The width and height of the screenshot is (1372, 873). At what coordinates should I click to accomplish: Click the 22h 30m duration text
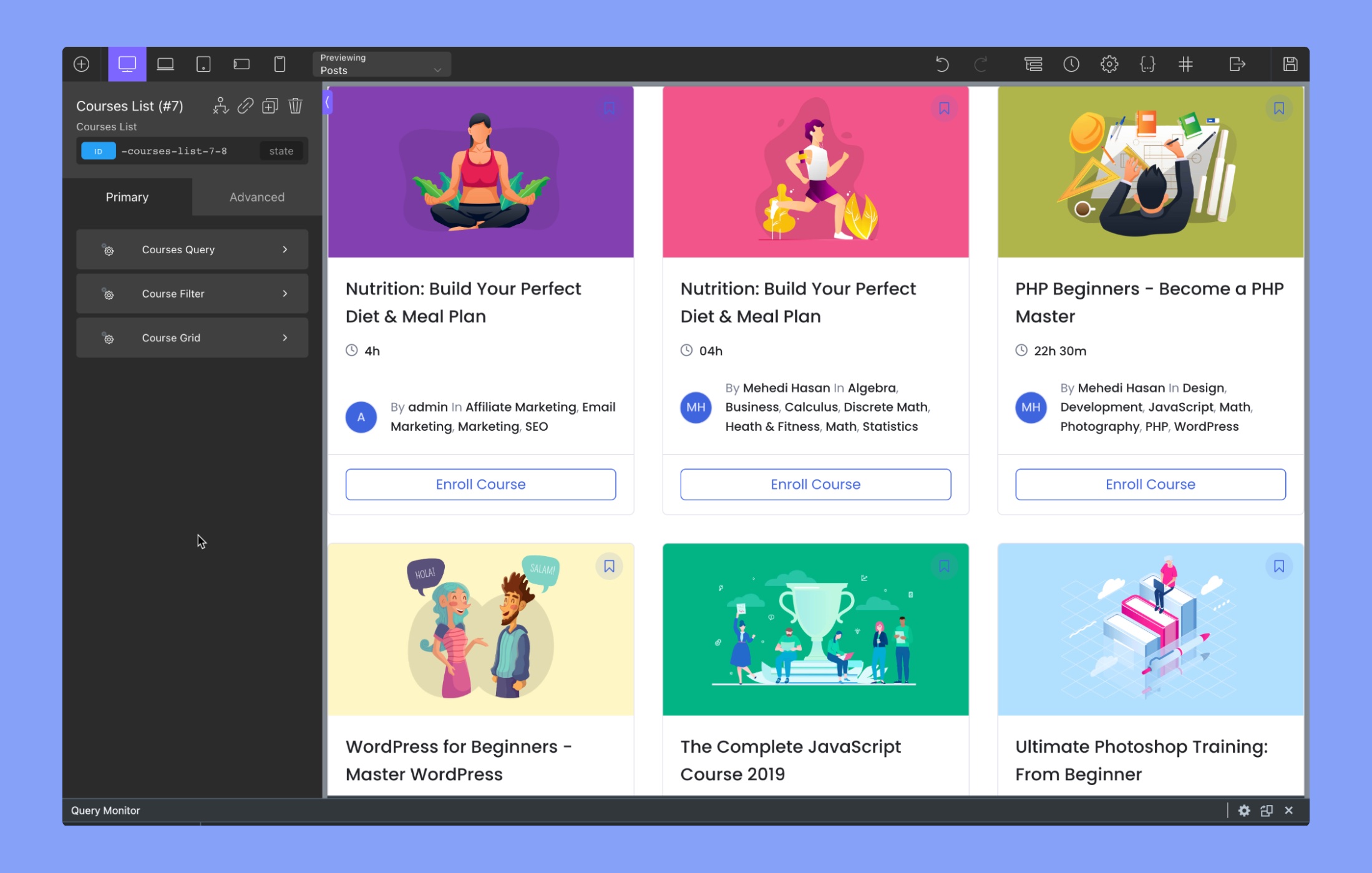coord(1060,351)
